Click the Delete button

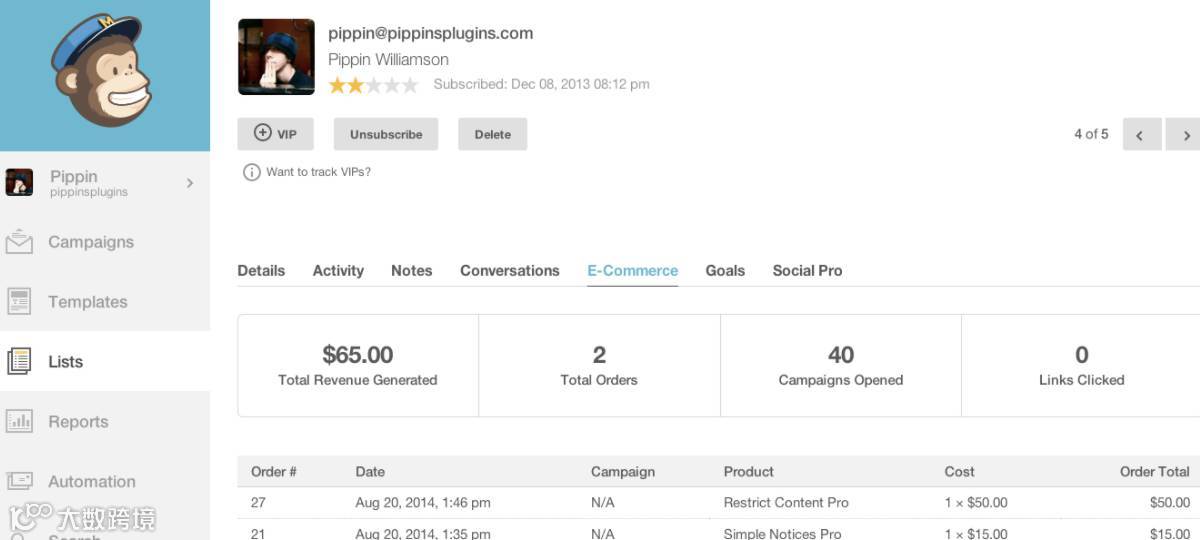point(493,134)
